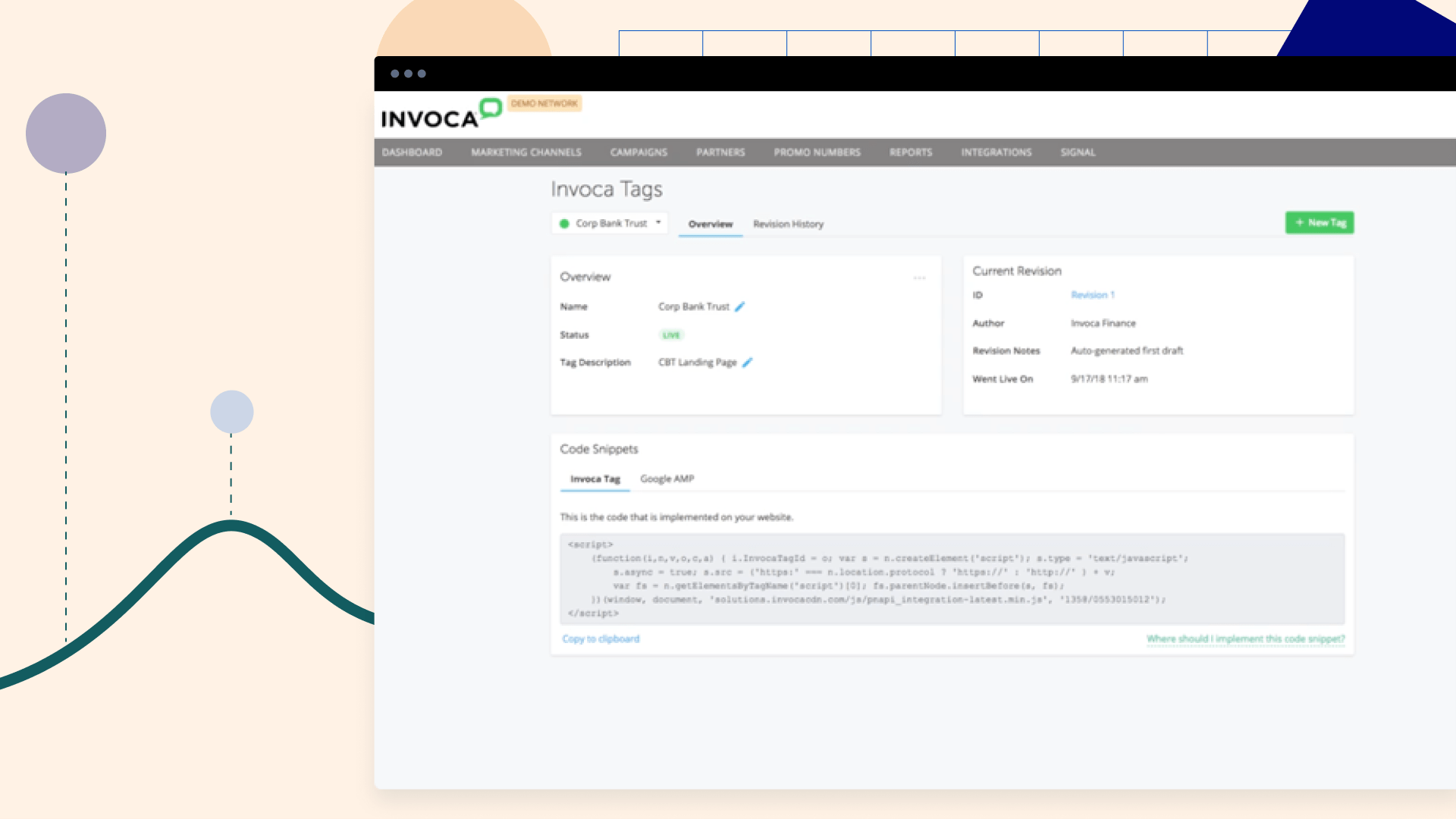Screen dimensions: 1456x819
Task: Click the green status dot beside Corp Bank Trust
Action: (x=566, y=223)
